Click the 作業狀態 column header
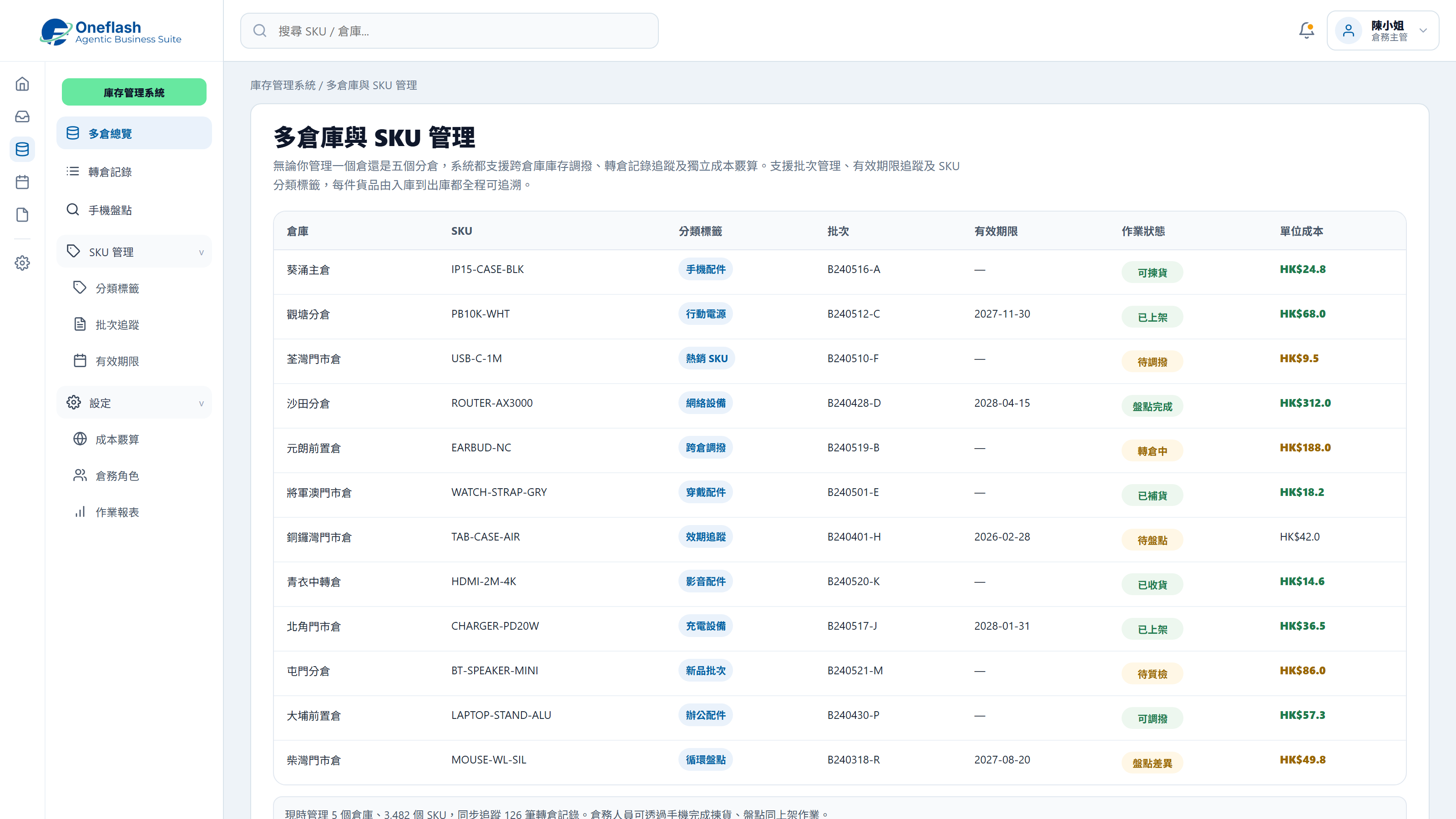The width and height of the screenshot is (1456, 819). (1143, 231)
